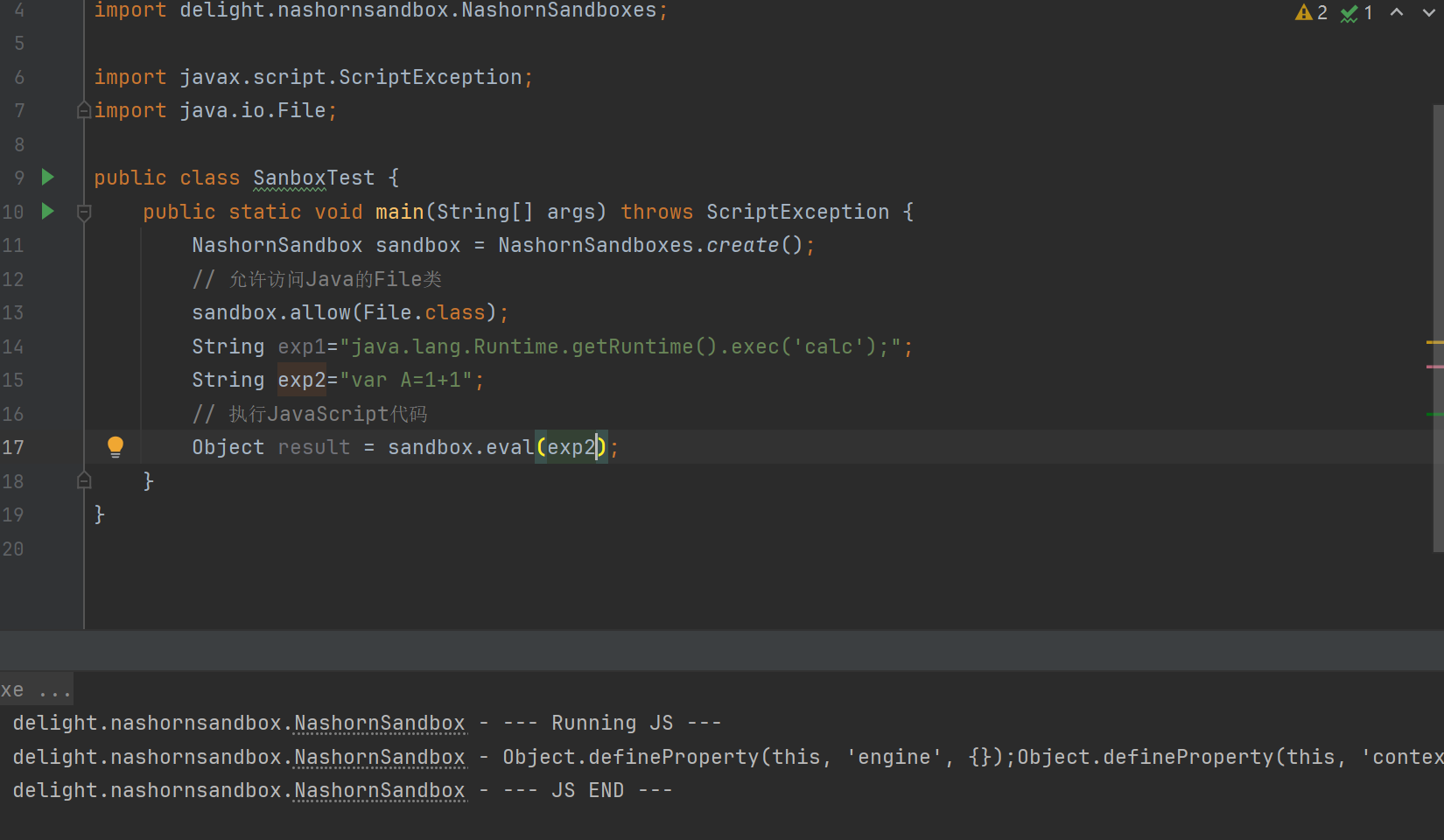The image size is (1444, 840).
Task: Click the green typo checkmark showing 1
Action: 1356,12
